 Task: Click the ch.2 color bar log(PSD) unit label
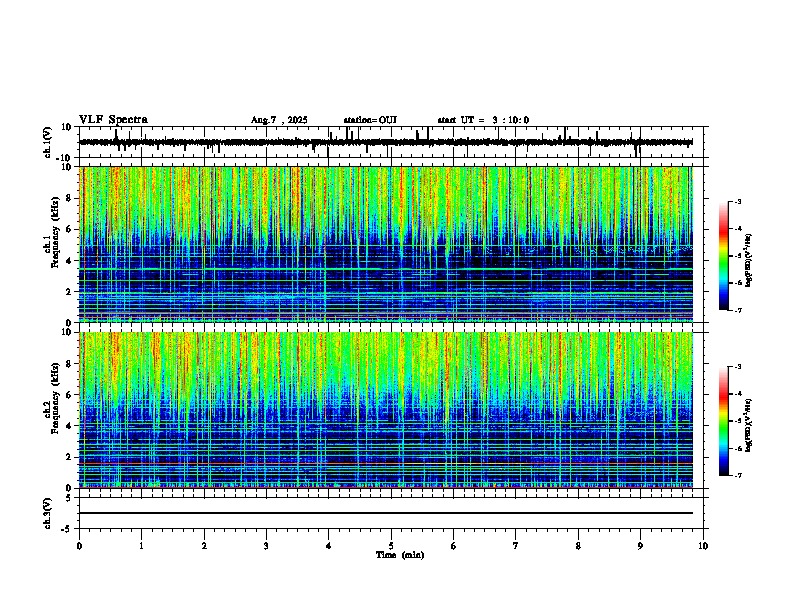click(x=748, y=425)
